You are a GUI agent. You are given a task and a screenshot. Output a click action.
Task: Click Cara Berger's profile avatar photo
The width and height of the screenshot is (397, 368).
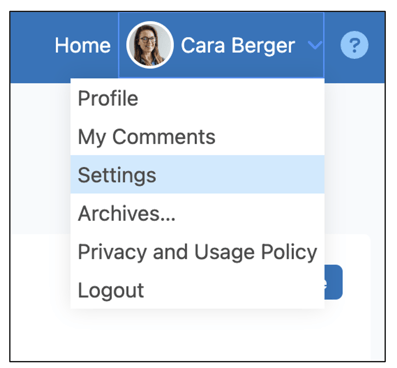coord(150,45)
